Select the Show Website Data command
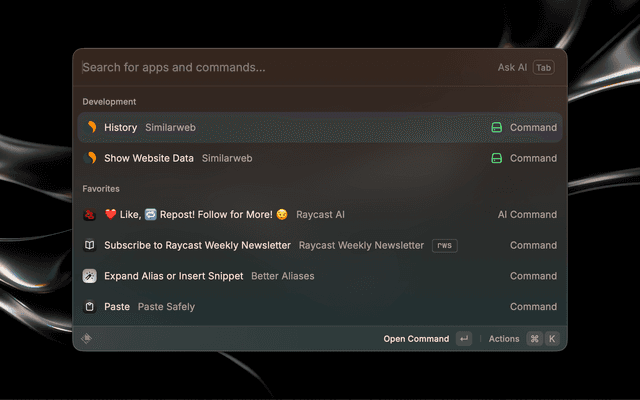 click(x=149, y=158)
